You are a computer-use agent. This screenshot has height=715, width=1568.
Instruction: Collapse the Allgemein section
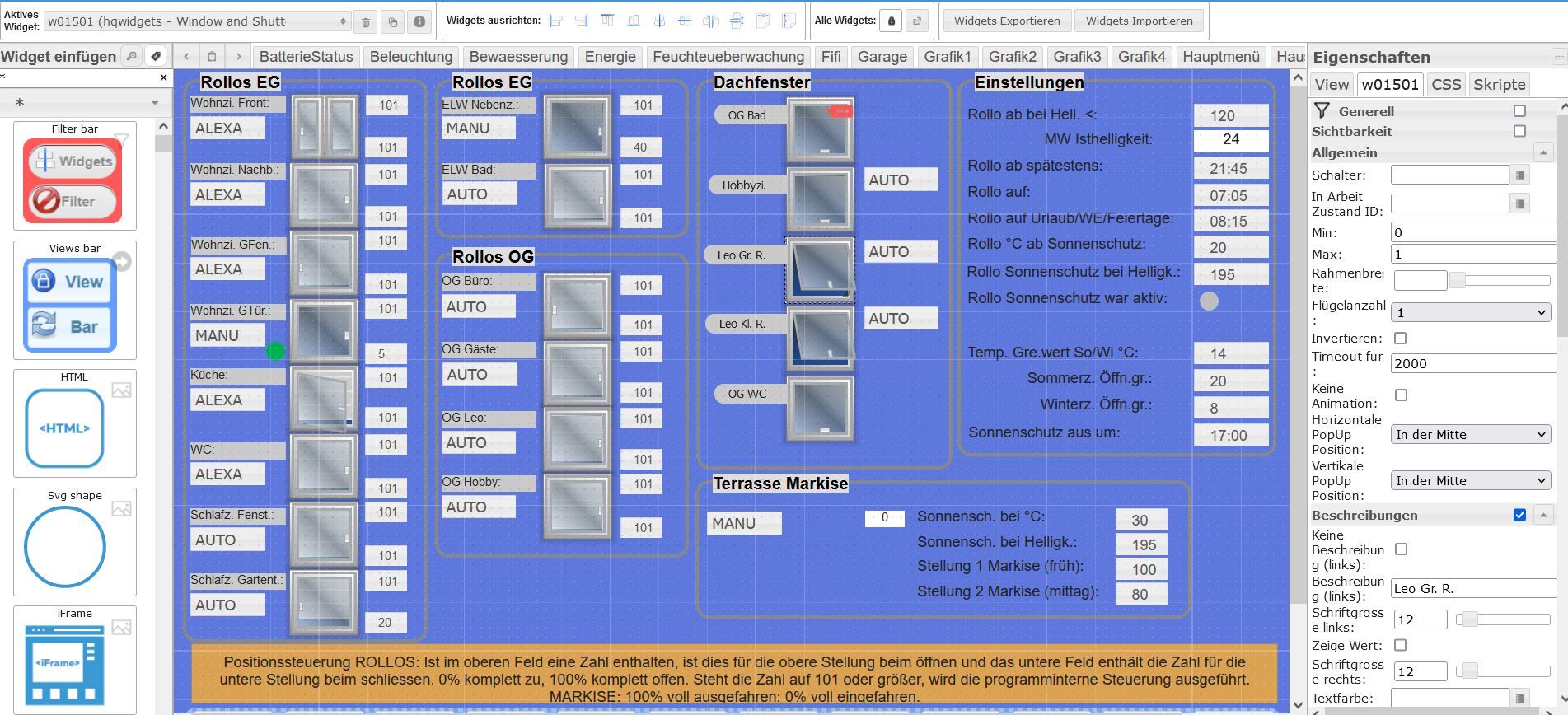[1542, 152]
